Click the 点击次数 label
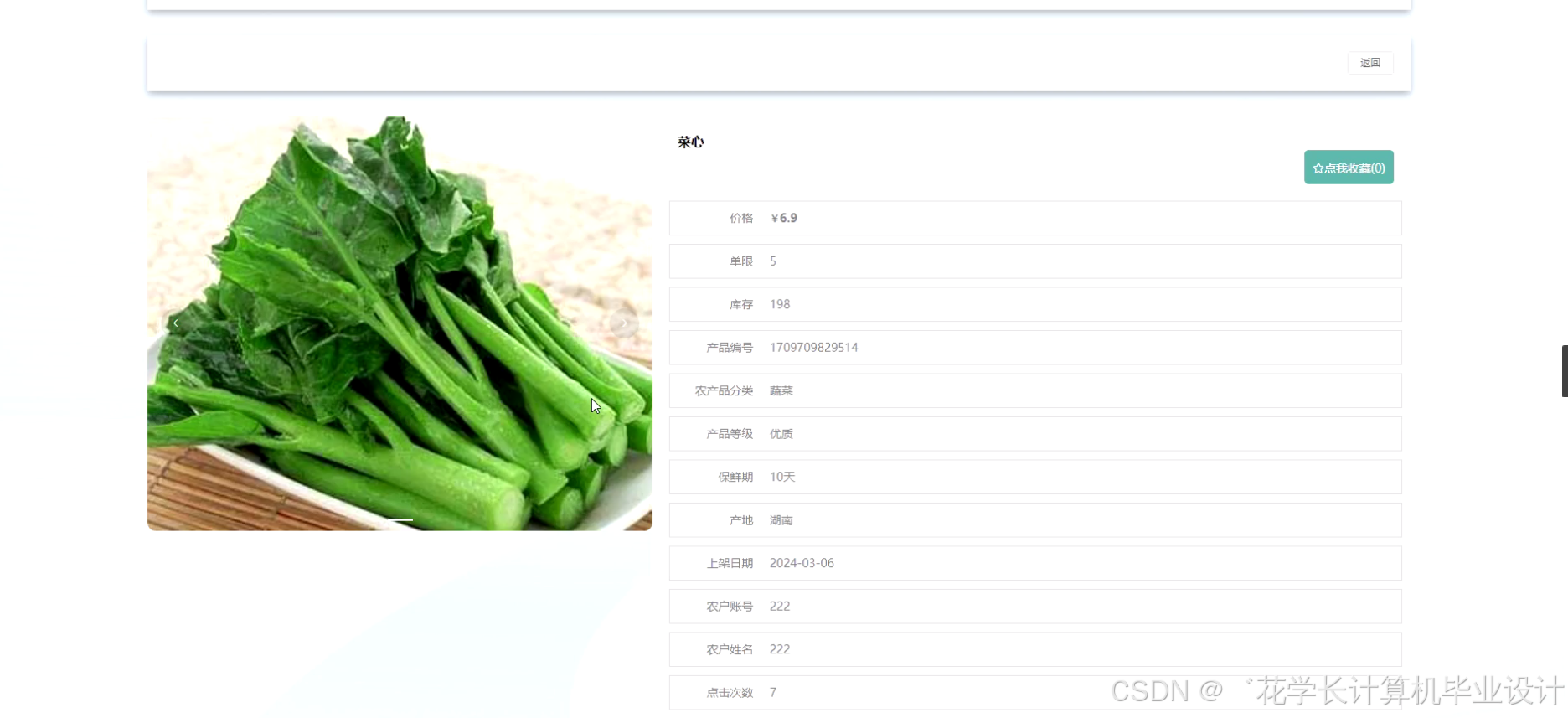 [x=730, y=693]
